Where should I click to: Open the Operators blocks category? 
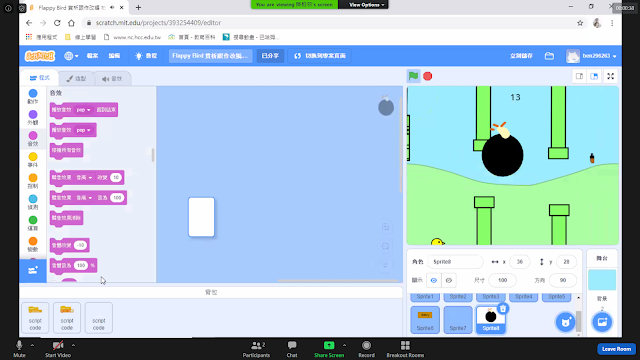click(x=33, y=224)
